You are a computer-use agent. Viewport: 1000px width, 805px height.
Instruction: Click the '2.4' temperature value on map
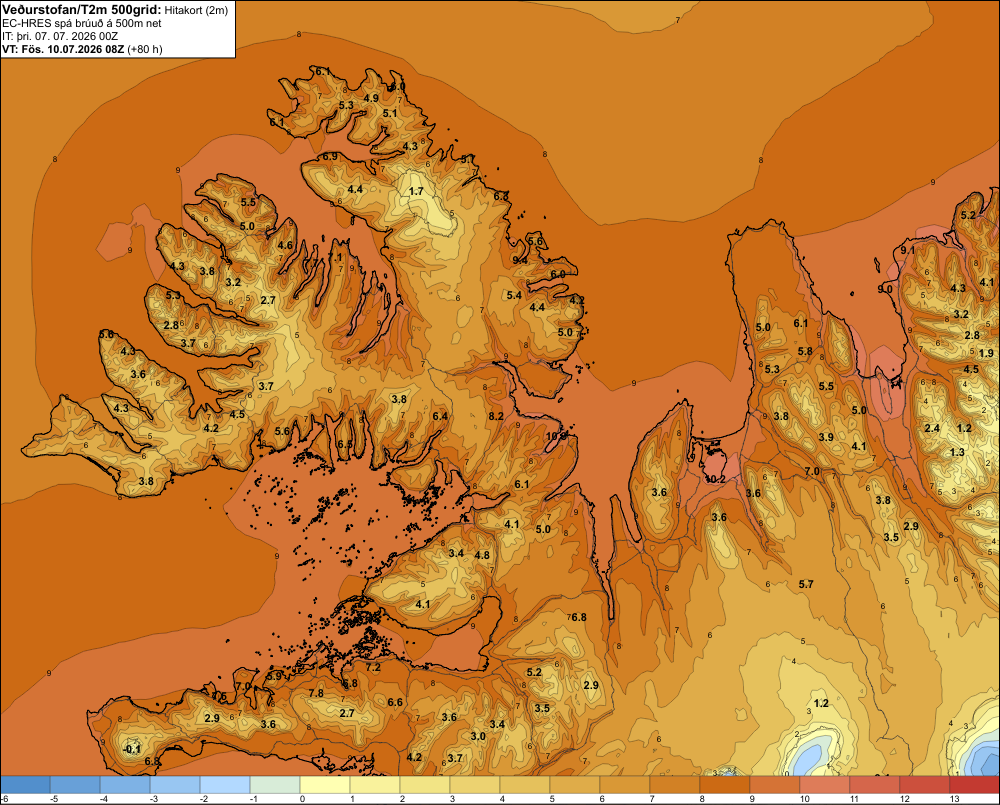coord(932,428)
